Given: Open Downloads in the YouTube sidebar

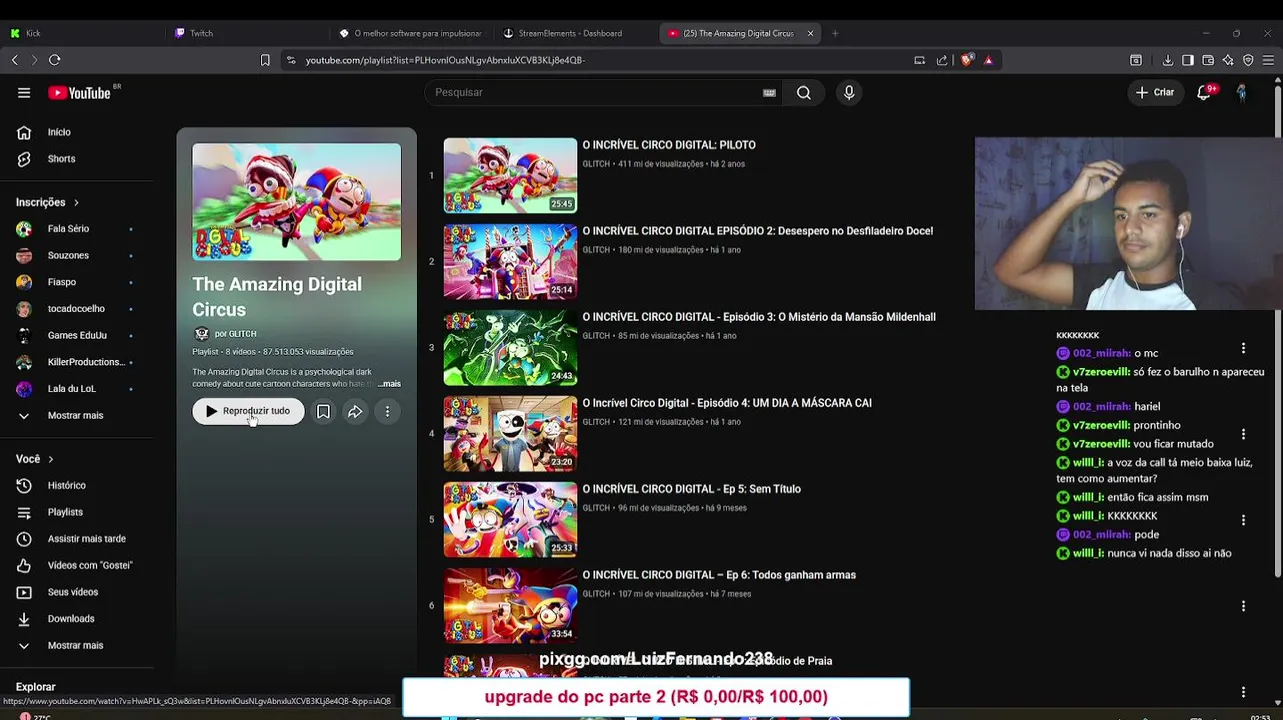Looking at the screenshot, I should pos(70,619).
